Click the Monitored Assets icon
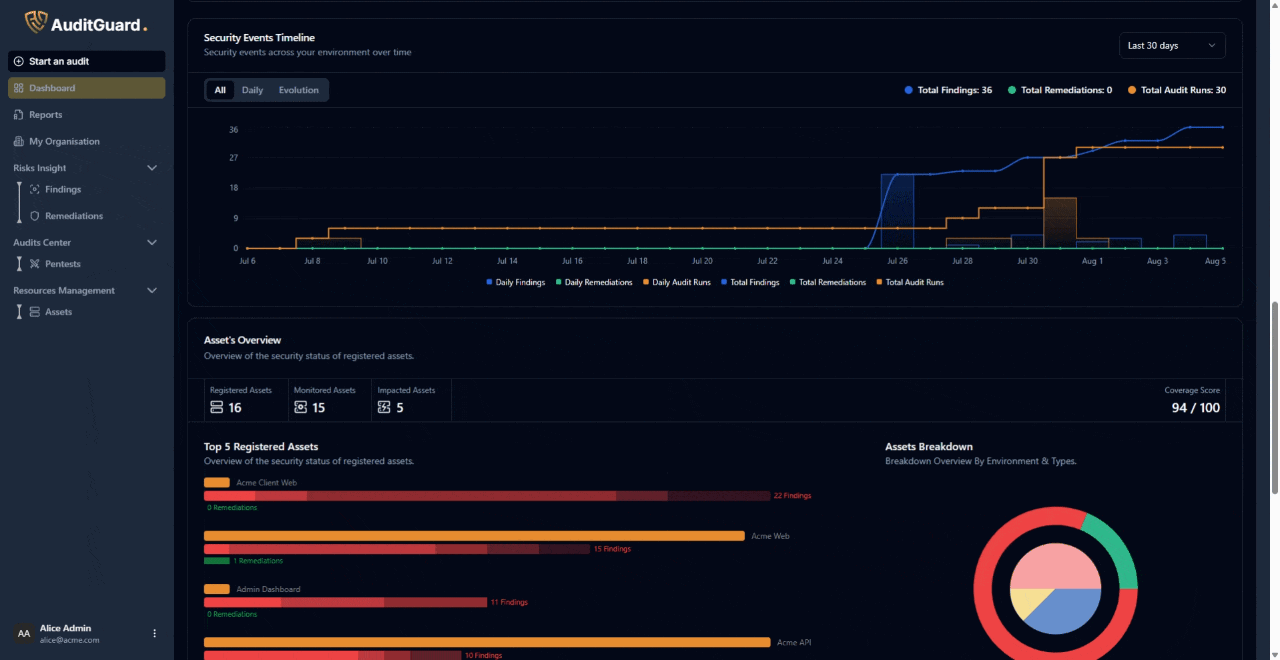The image size is (1280, 660). 300,407
